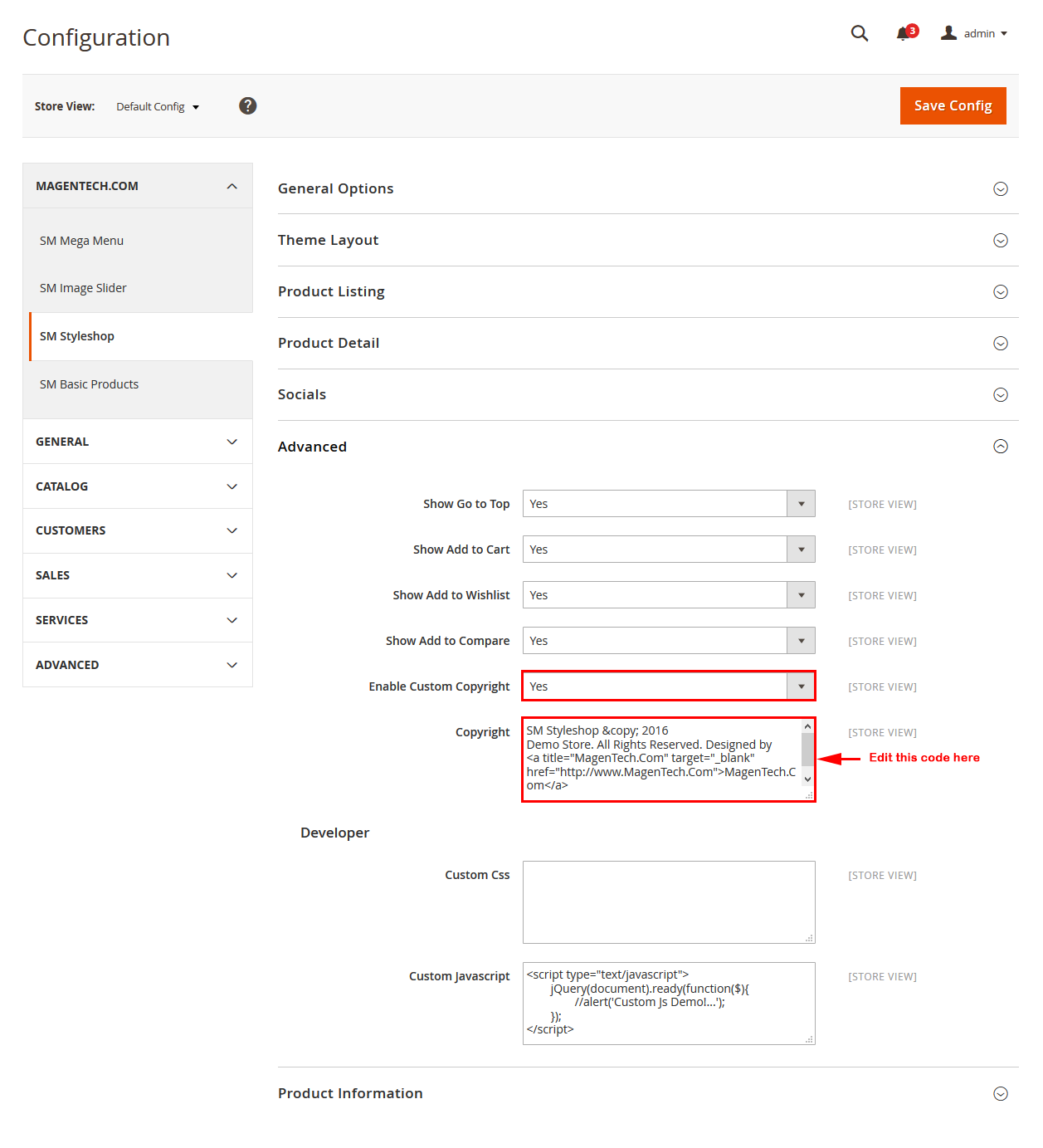The height and width of the screenshot is (1148, 1043).
Task: Click the search magnifier icon
Action: (x=859, y=33)
